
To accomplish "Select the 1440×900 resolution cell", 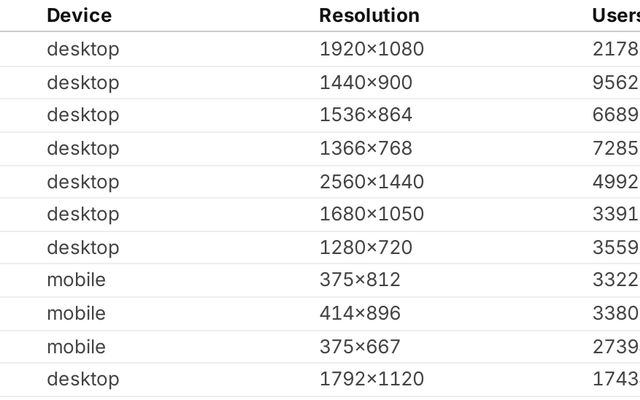I will click(x=365, y=82).
